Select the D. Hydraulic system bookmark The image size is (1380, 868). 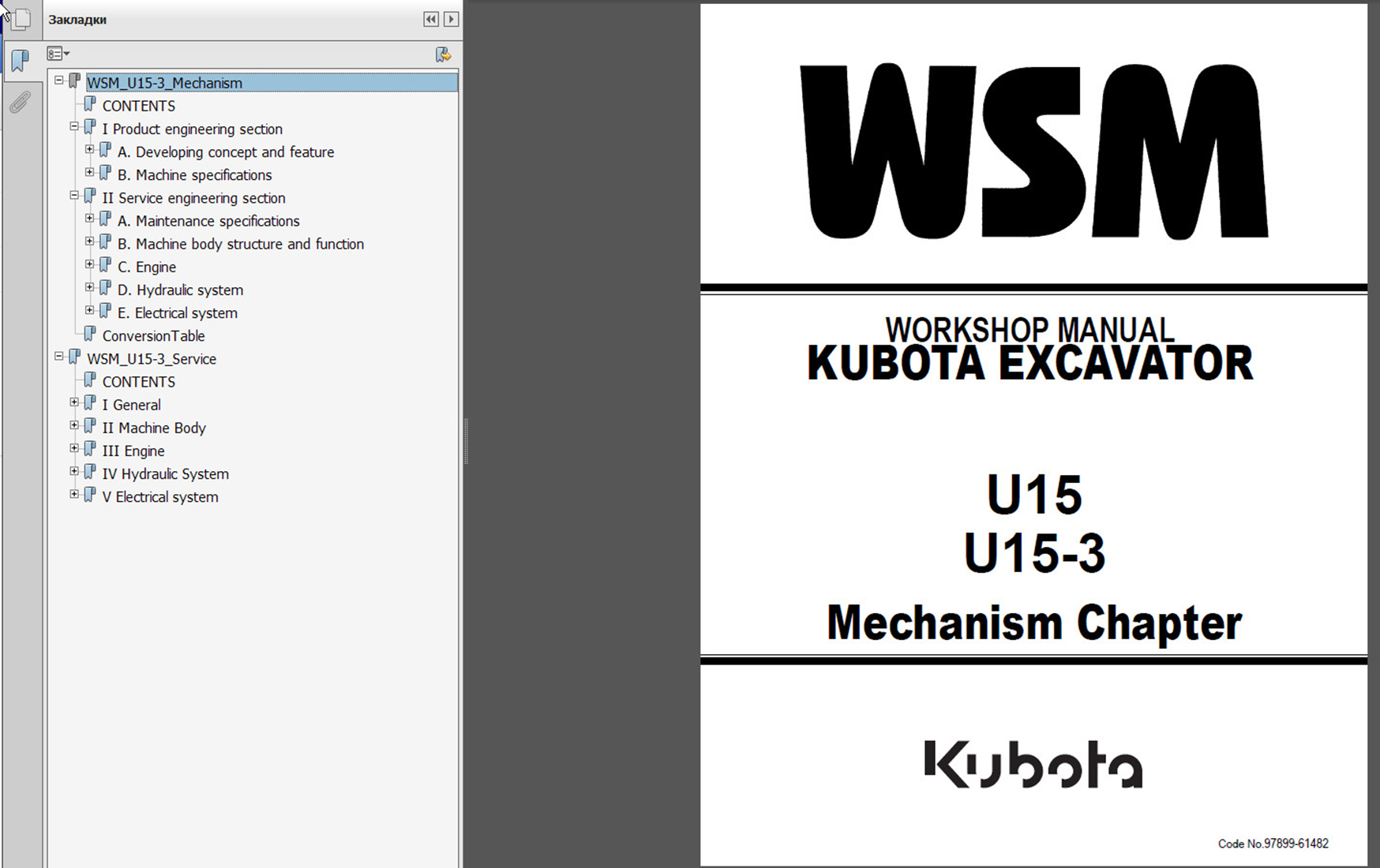pos(180,290)
